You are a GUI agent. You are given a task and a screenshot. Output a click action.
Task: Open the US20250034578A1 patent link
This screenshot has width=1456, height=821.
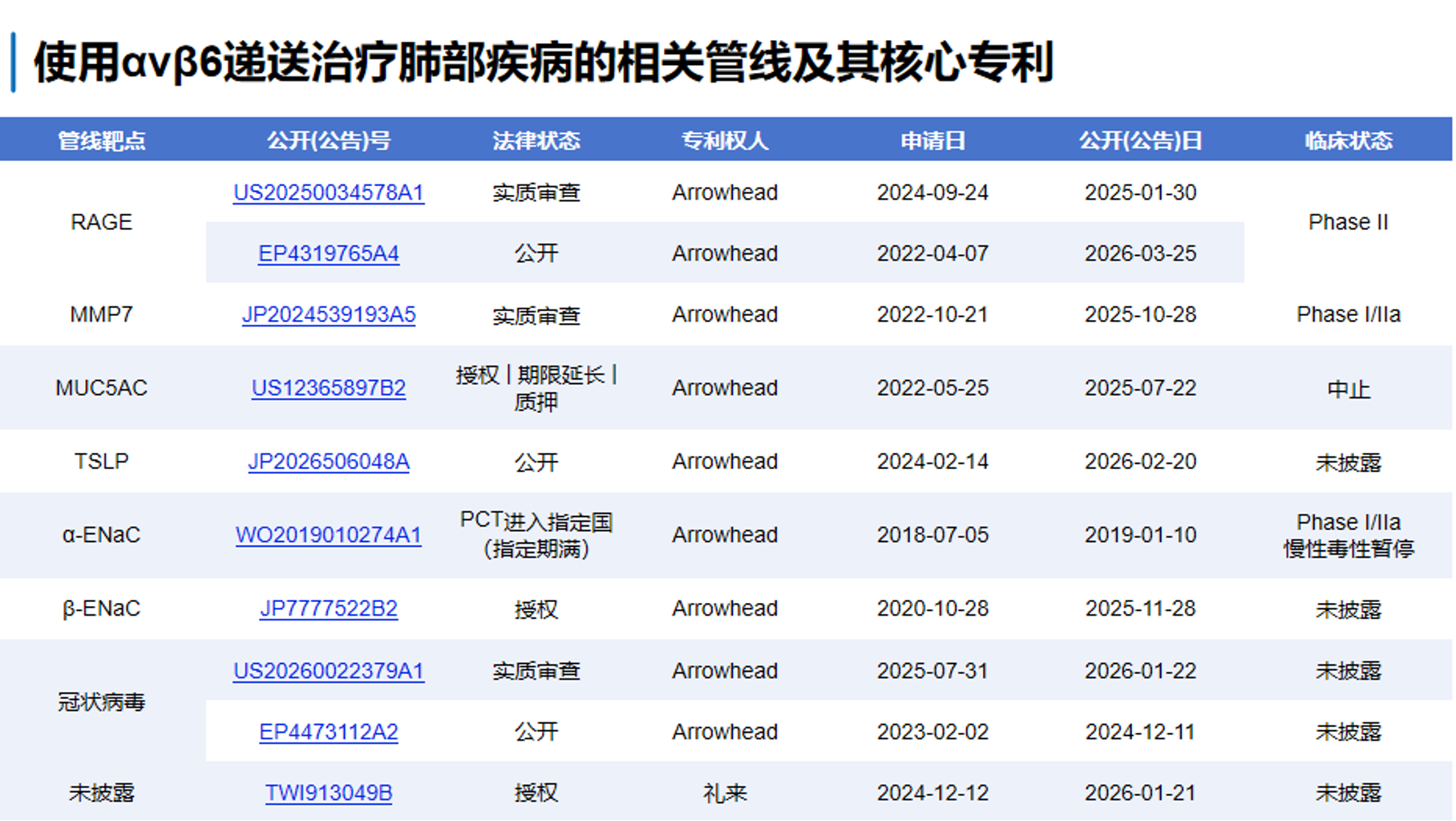[x=330, y=192]
